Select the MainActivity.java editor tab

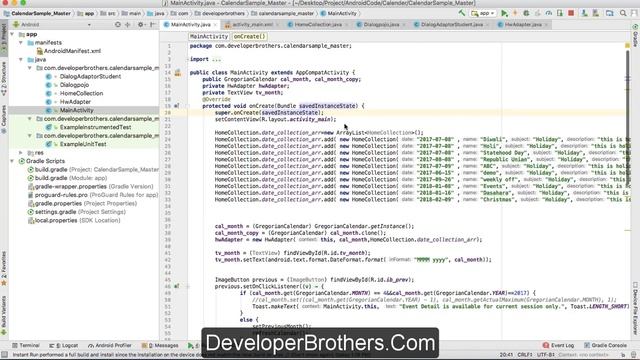click(191, 24)
